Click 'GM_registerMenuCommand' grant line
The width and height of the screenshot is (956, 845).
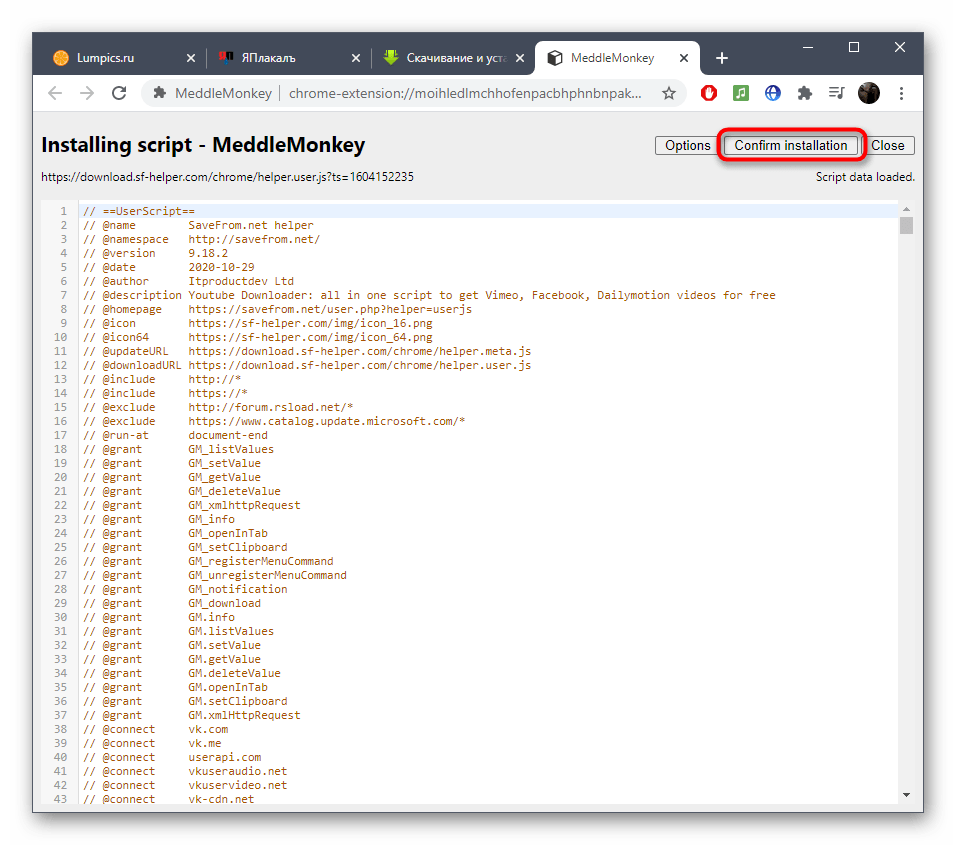tap(261, 562)
